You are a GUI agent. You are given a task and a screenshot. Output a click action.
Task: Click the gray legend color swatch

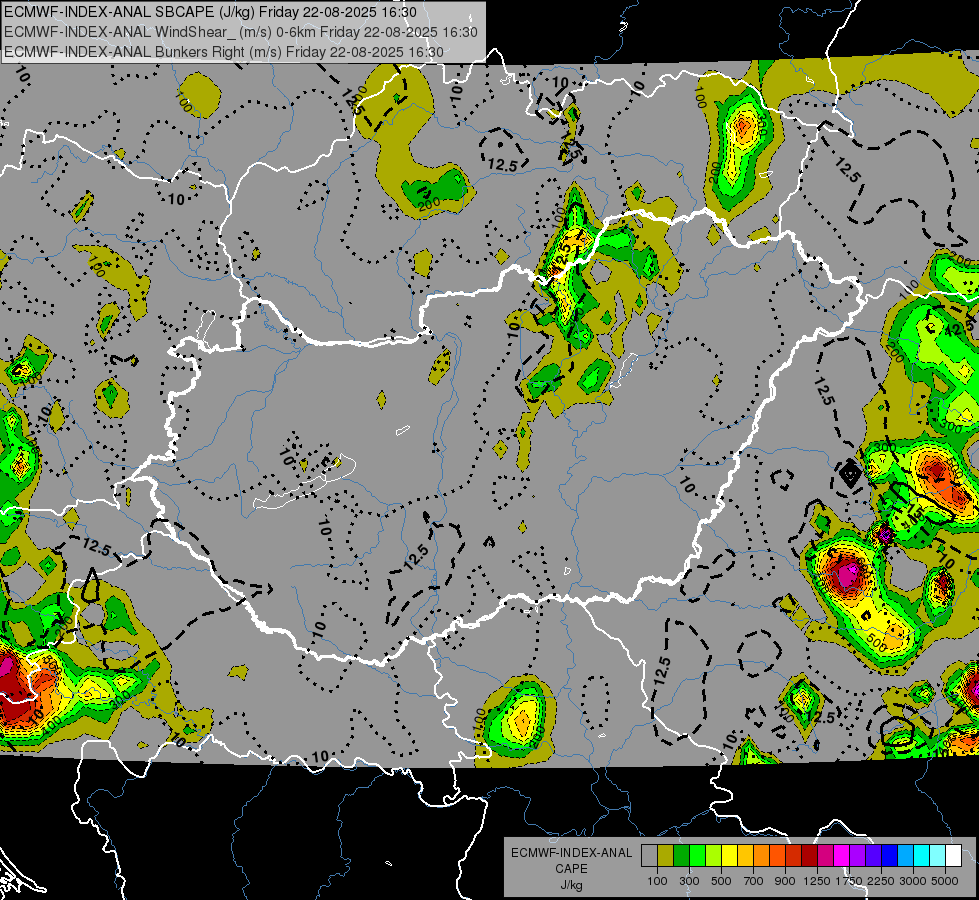(649, 856)
